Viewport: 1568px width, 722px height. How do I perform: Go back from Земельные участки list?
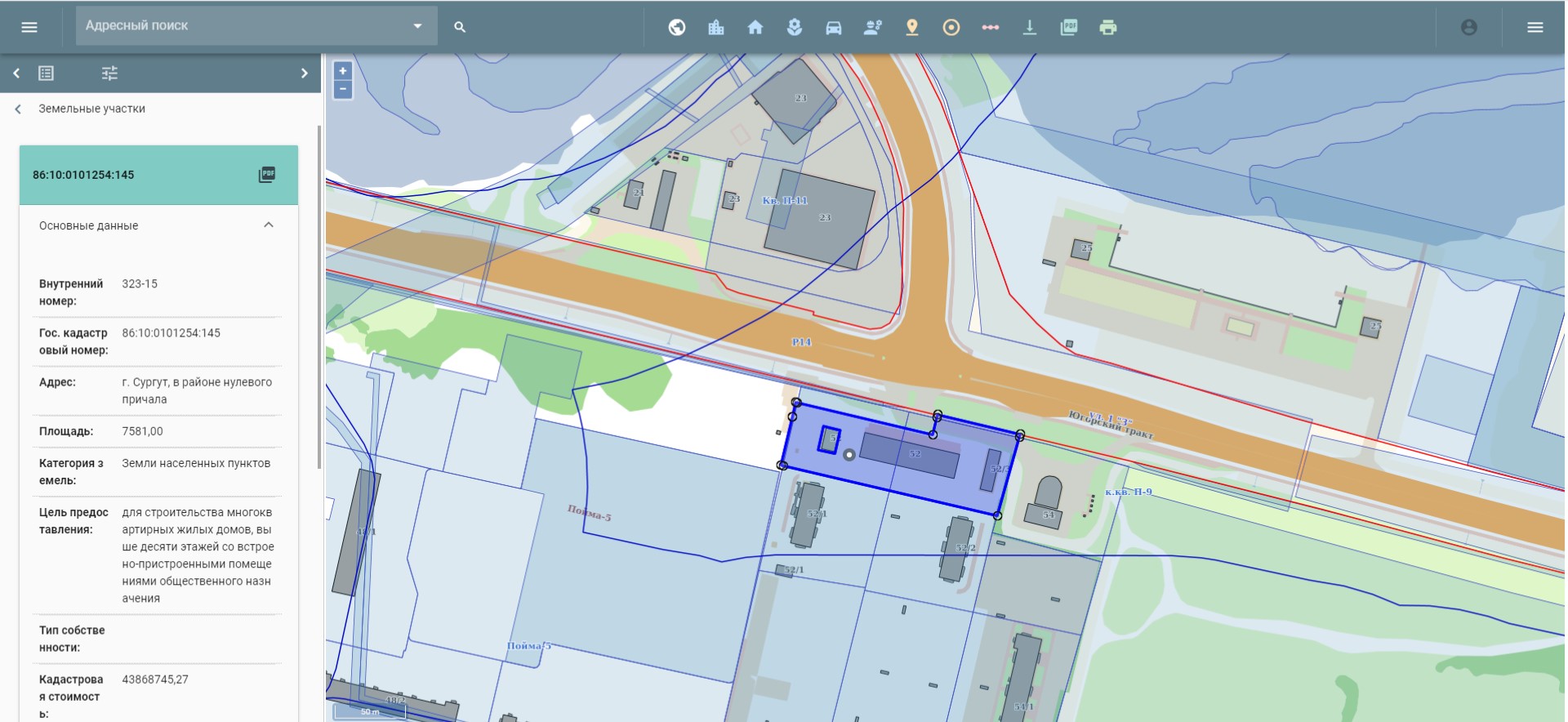click(x=18, y=109)
